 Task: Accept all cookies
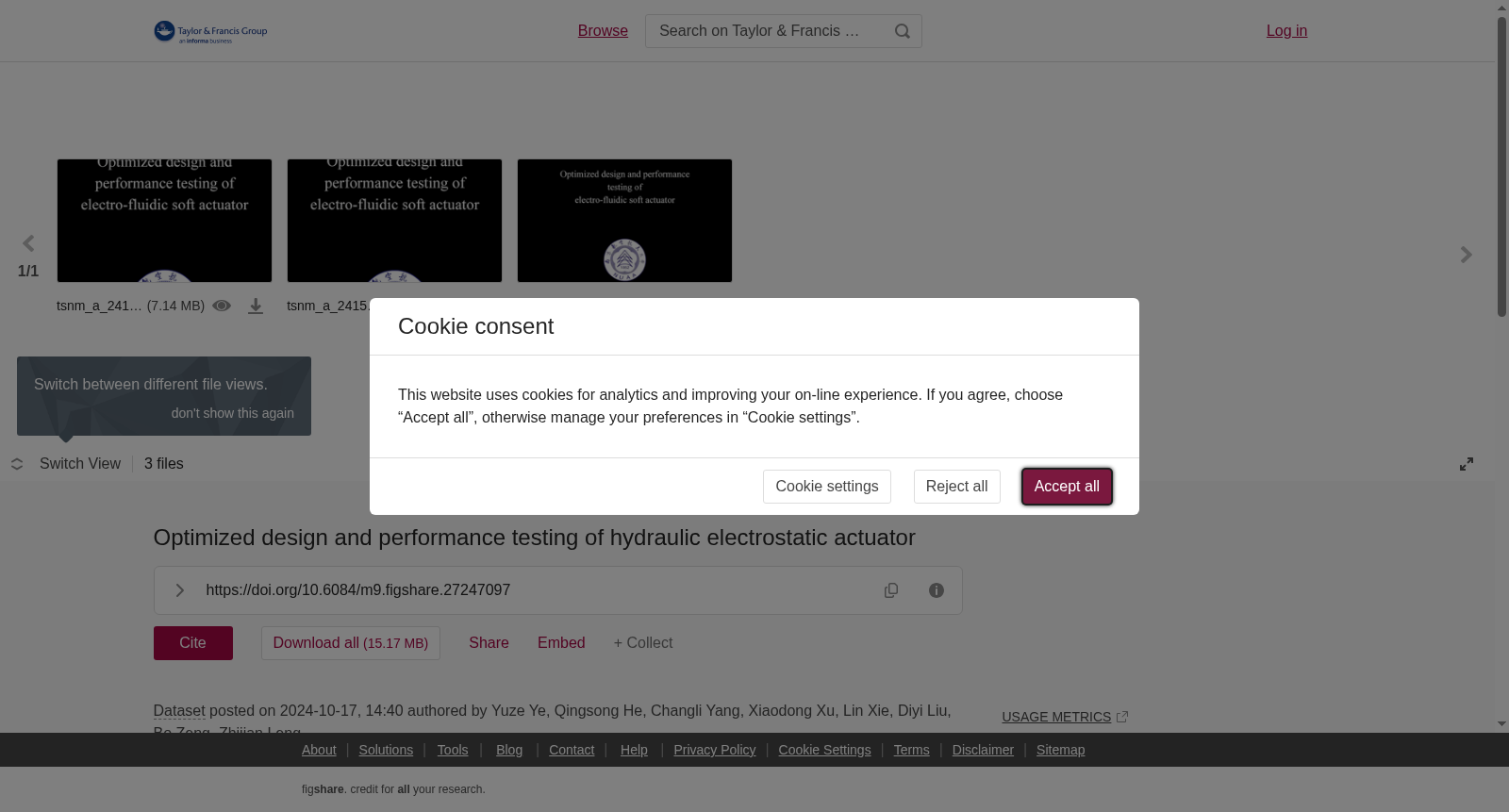click(x=1067, y=487)
